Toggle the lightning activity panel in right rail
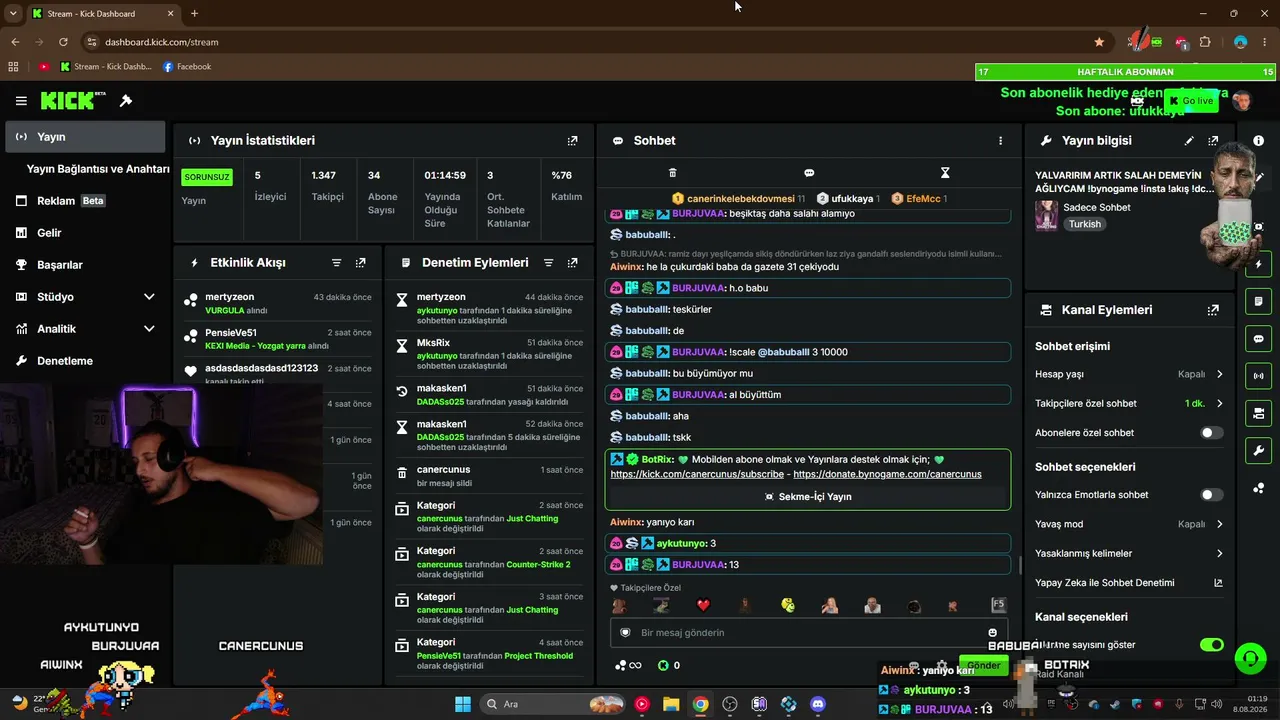The image size is (1280, 720). 1259,265
